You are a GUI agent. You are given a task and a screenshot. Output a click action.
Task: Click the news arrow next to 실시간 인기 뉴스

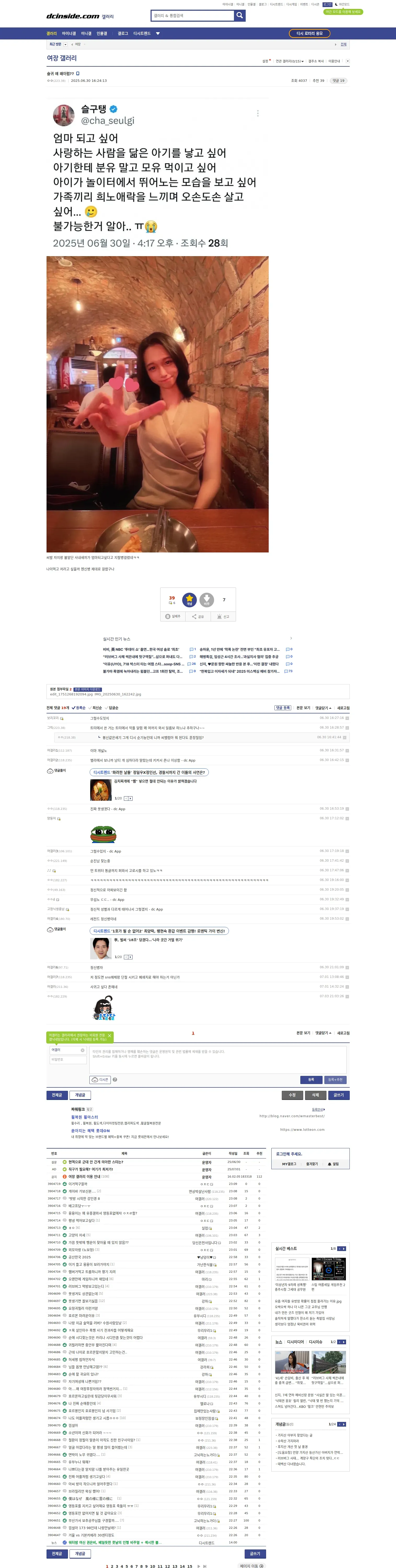(x=291, y=638)
